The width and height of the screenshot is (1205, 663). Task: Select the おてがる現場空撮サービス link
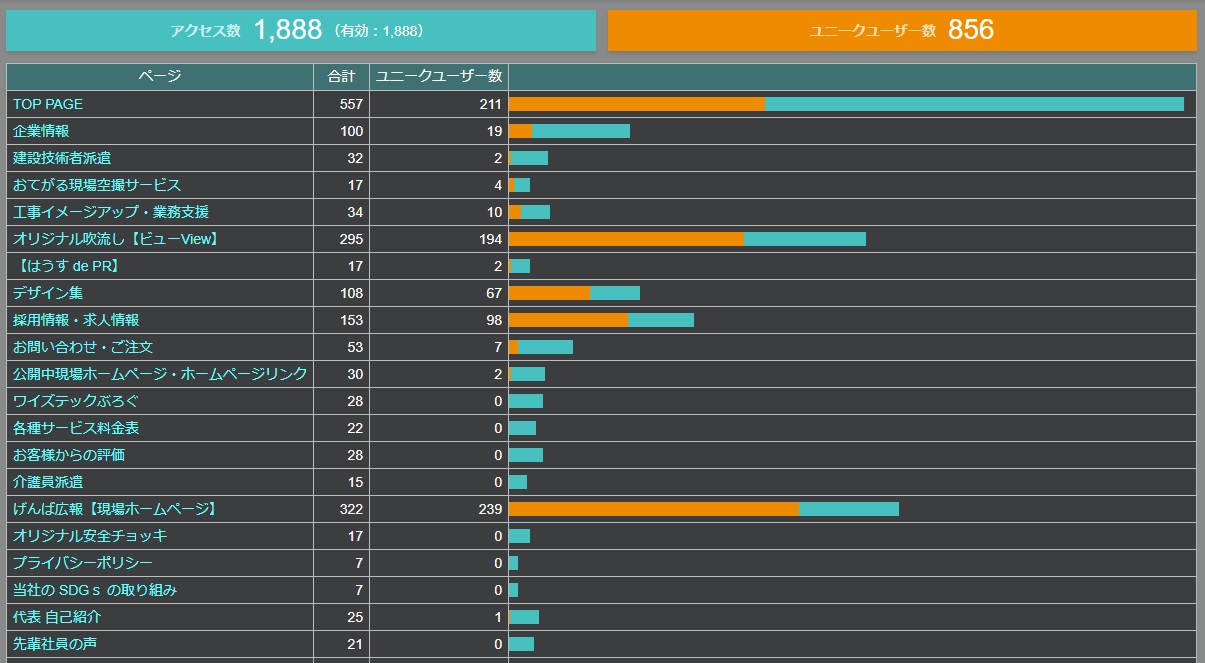pyautogui.click(x=97, y=185)
